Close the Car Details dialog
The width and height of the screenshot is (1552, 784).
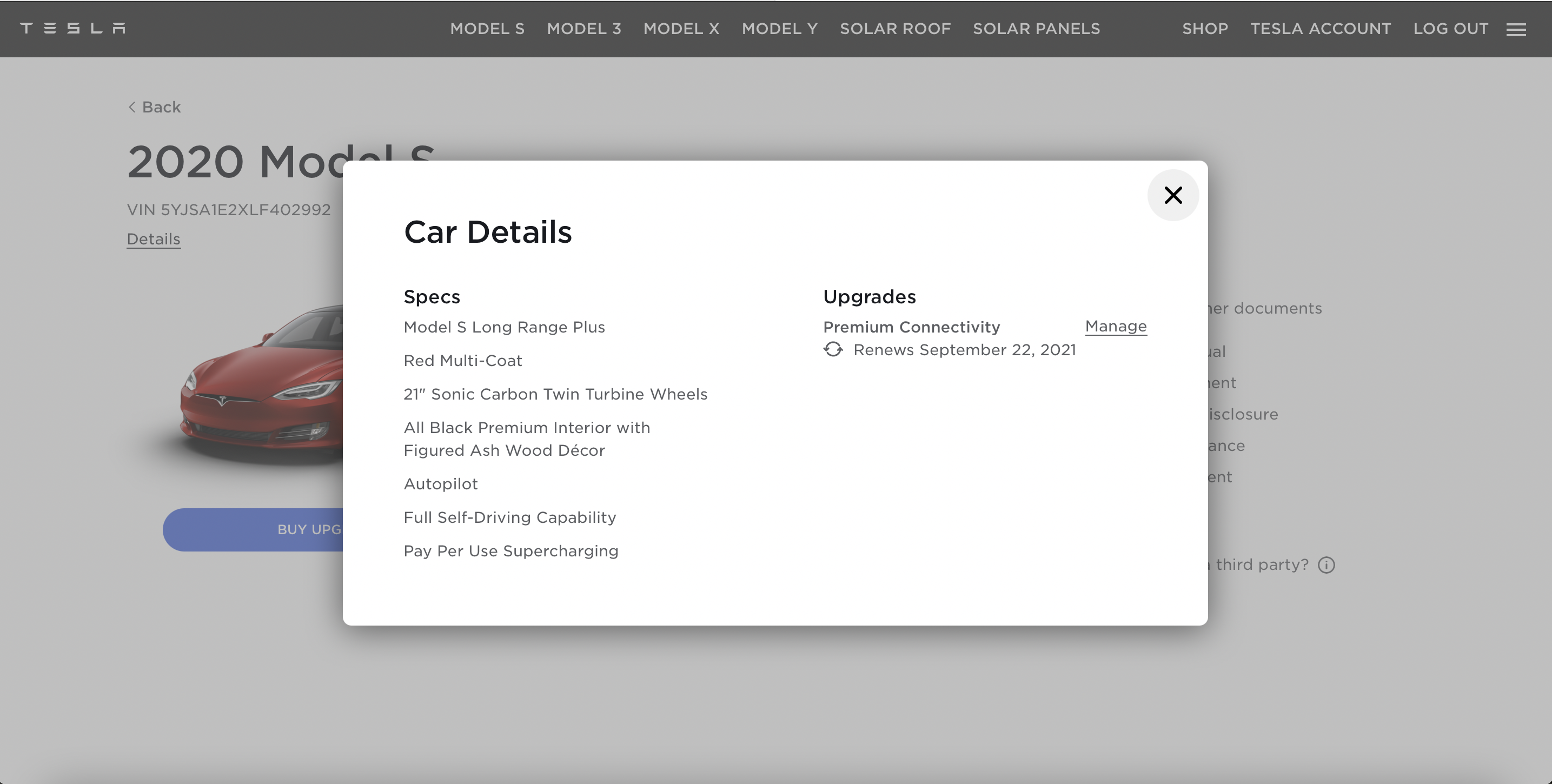tap(1172, 195)
